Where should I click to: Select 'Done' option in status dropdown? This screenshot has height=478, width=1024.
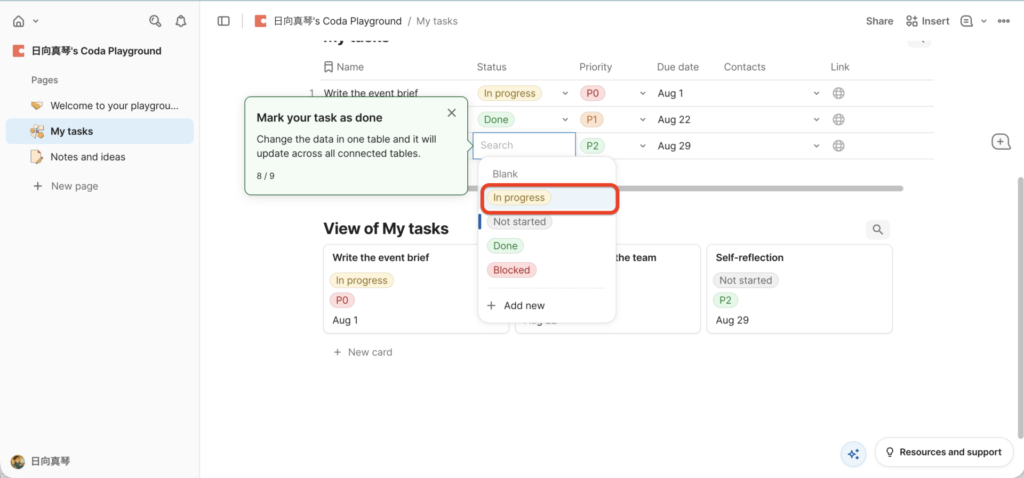[505, 246]
